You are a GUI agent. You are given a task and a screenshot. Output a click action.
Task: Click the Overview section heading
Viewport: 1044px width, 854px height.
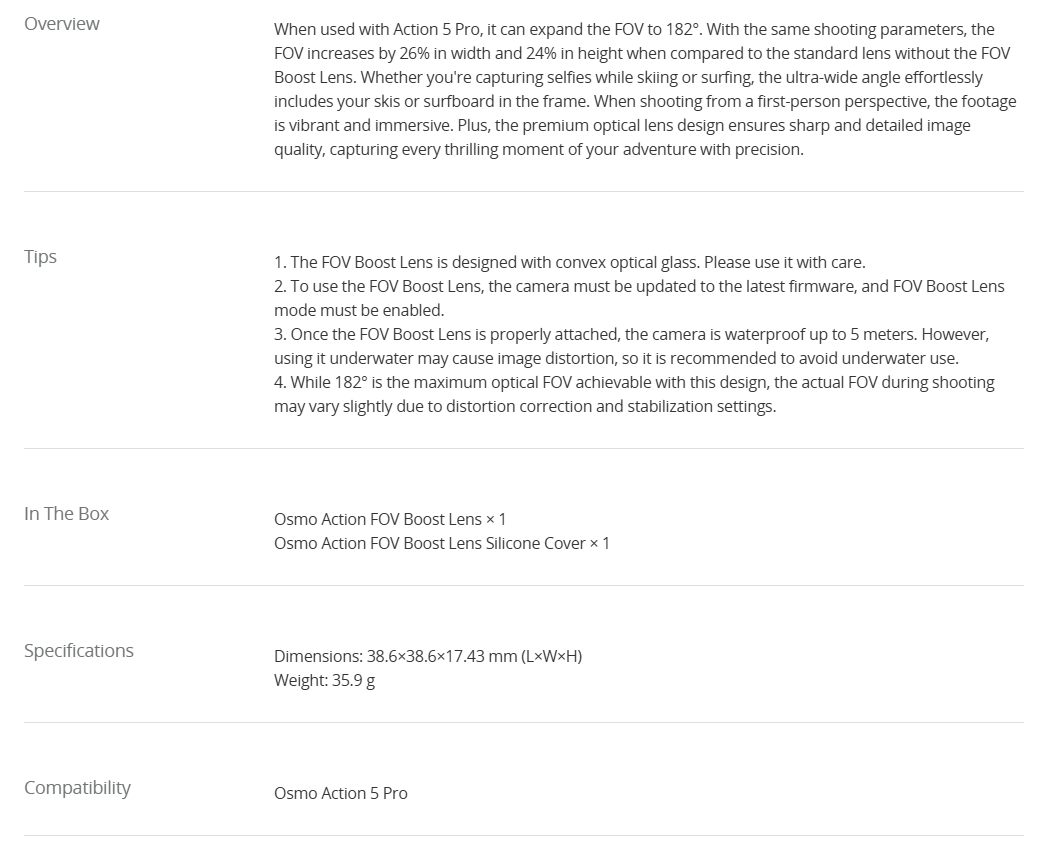pos(62,24)
